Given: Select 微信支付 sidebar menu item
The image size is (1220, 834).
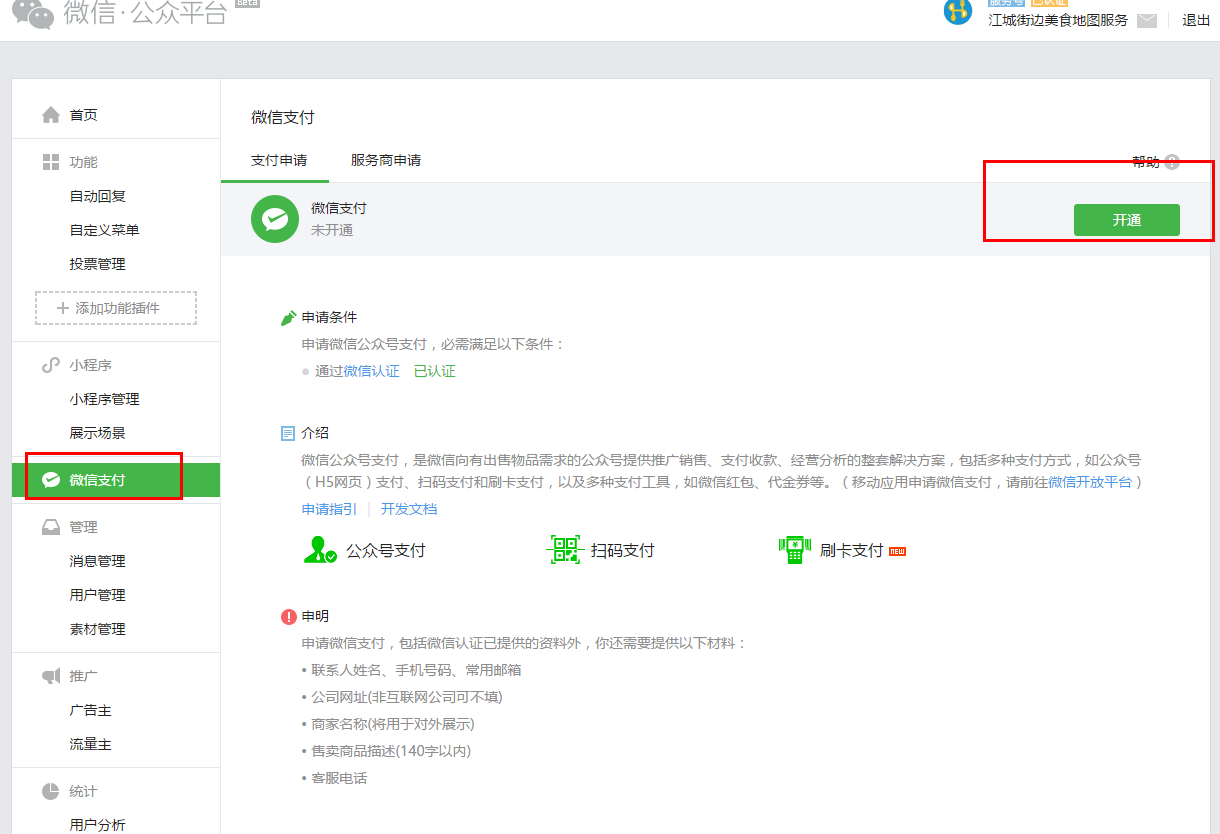Looking at the screenshot, I should (97, 480).
